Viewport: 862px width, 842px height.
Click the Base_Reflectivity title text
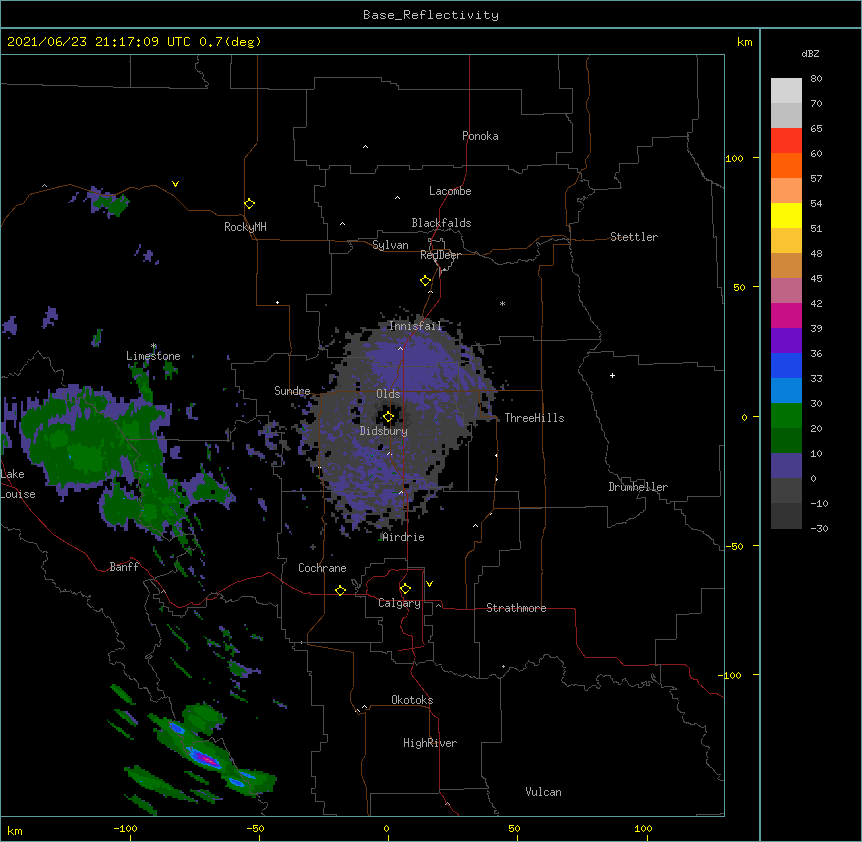coord(431,15)
